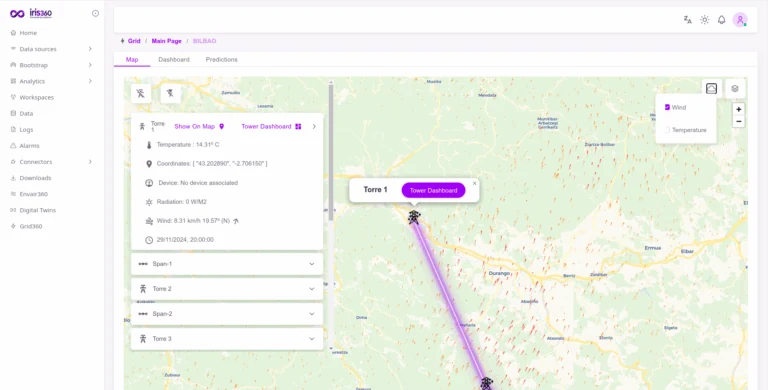
Task: Click the Temperature : 14.31º C reading
Action: point(188,145)
